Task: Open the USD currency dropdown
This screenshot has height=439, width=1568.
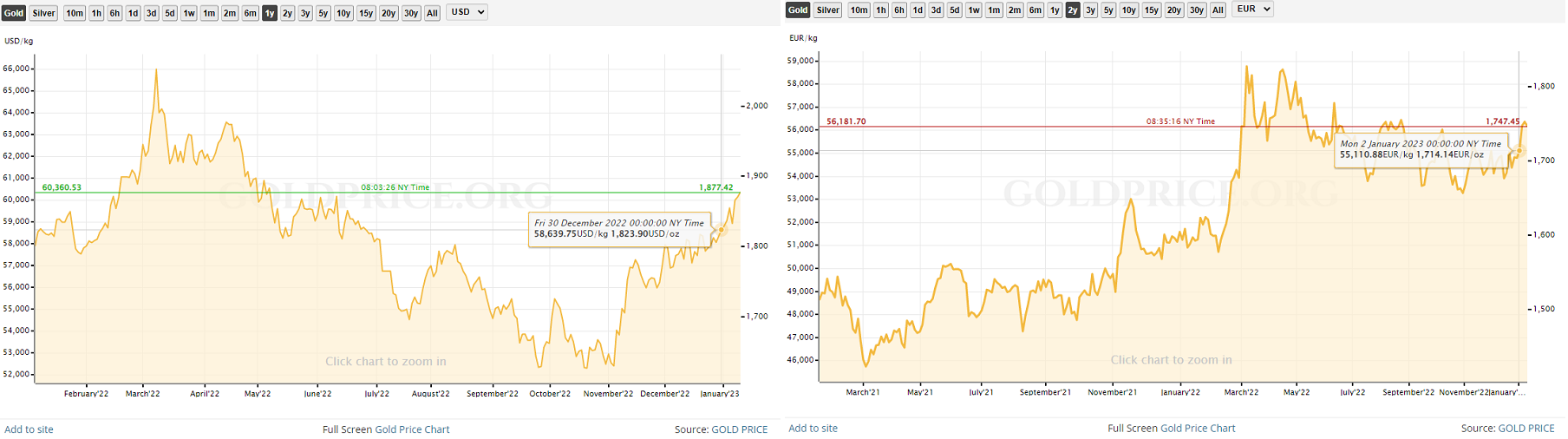Action: 467,12
